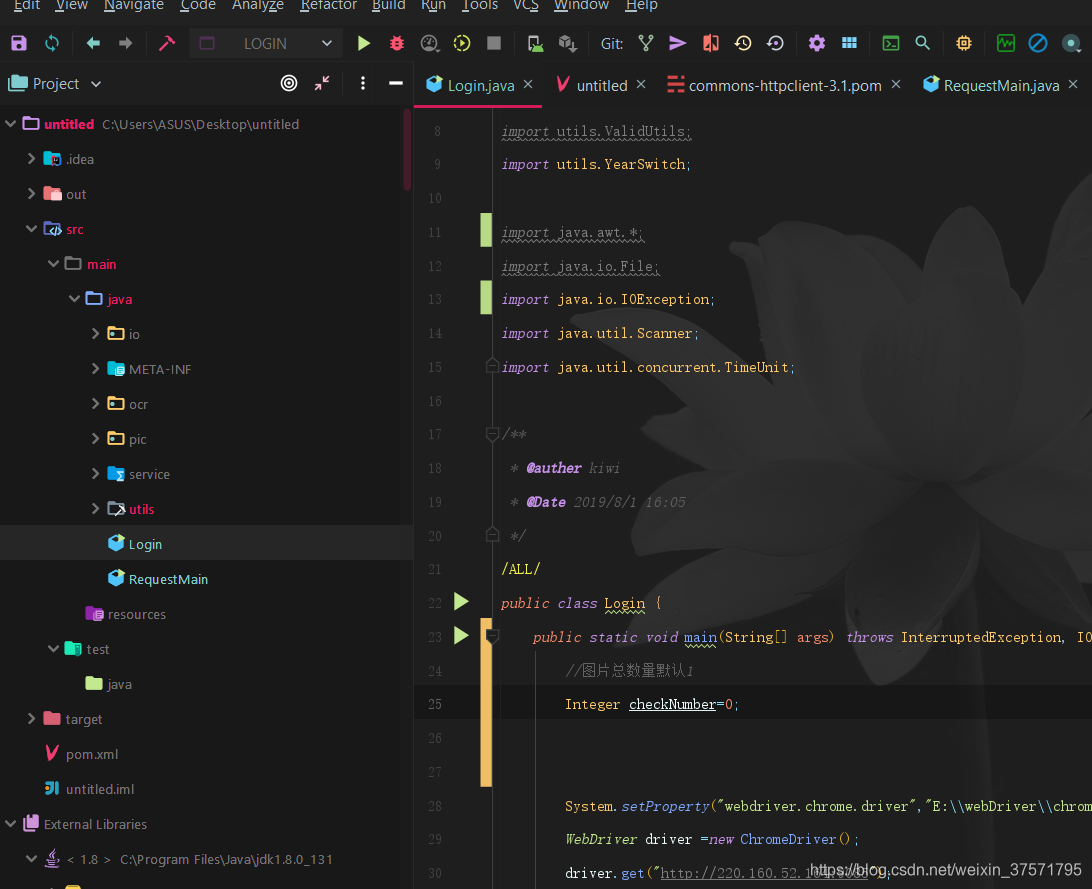Viewport: 1092px width, 889px height.
Task: Switch to commons-httpclient-3.1.pom tab
Action: 785,85
